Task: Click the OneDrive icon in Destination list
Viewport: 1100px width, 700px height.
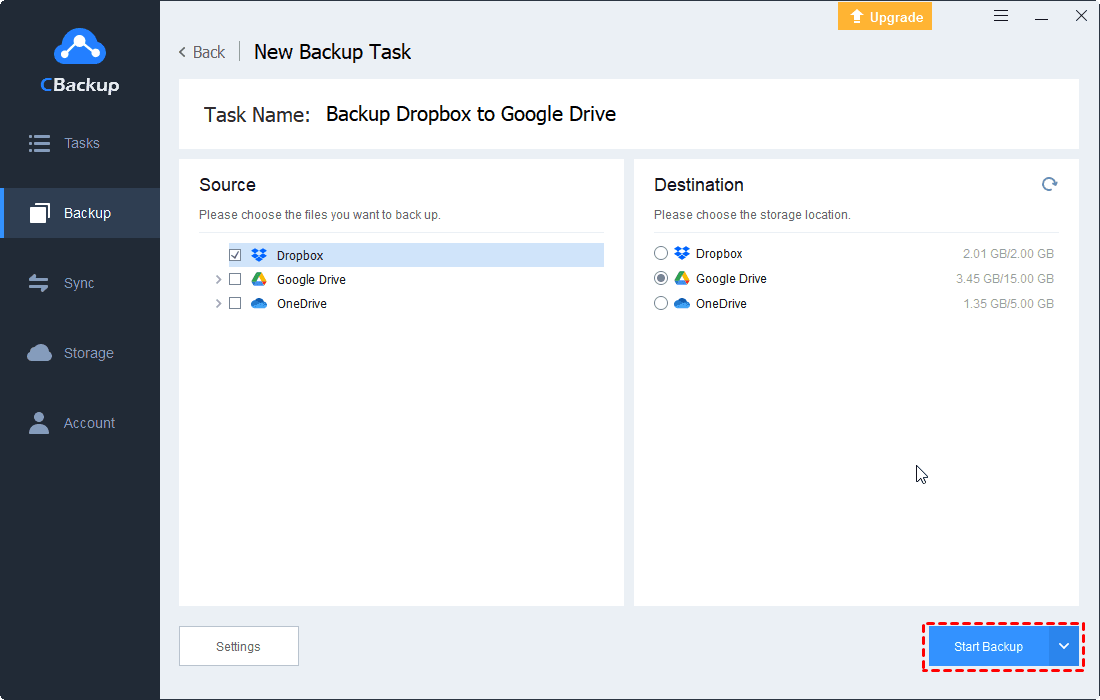Action: point(682,304)
